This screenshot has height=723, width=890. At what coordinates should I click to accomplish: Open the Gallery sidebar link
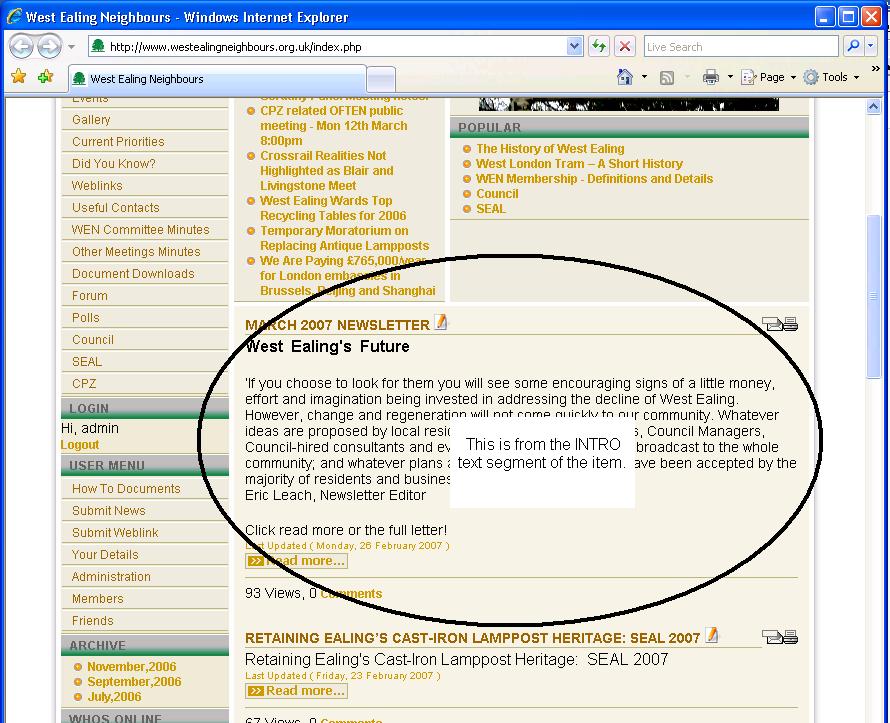click(x=91, y=120)
